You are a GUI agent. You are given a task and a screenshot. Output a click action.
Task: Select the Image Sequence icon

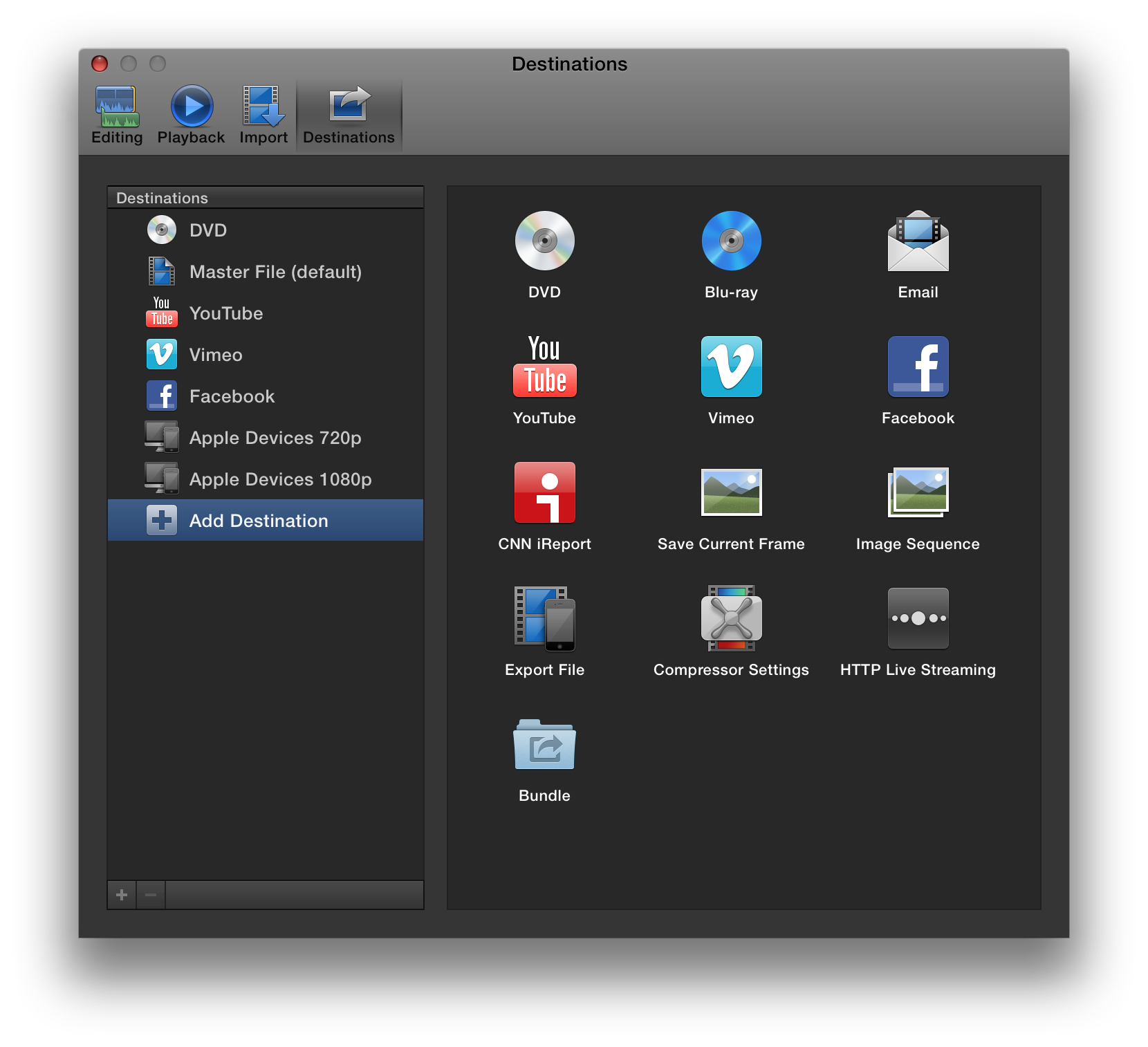click(x=918, y=492)
